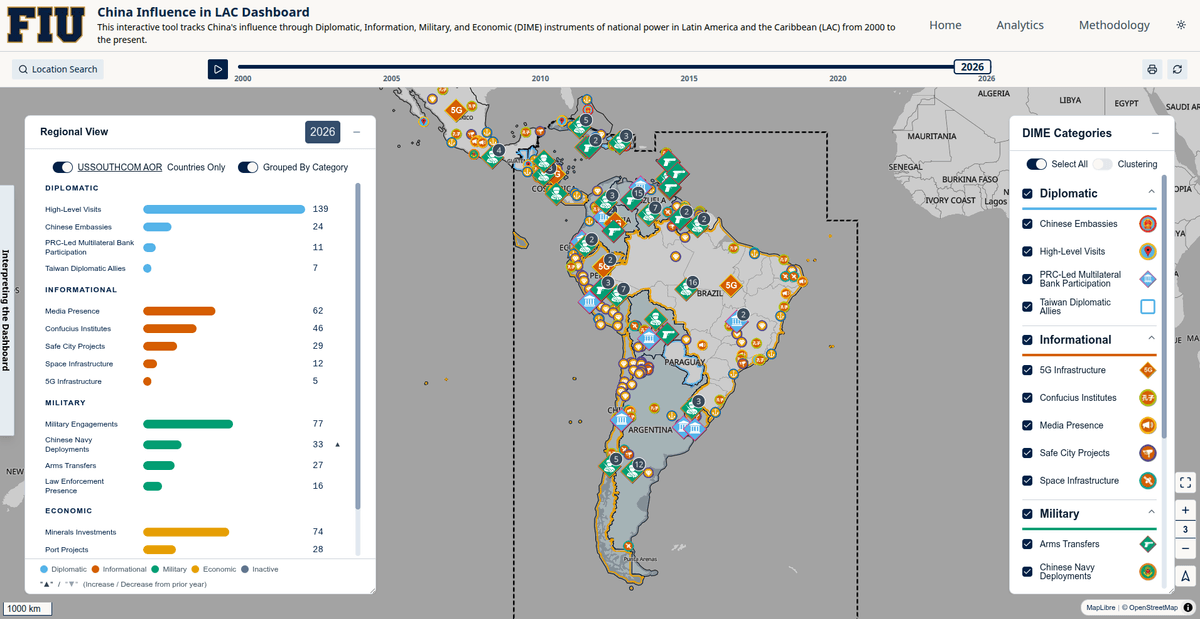The height and width of the screenshot is (619, 1200).
Task: Minimize the Regional View panel
Action: [357, 132]
